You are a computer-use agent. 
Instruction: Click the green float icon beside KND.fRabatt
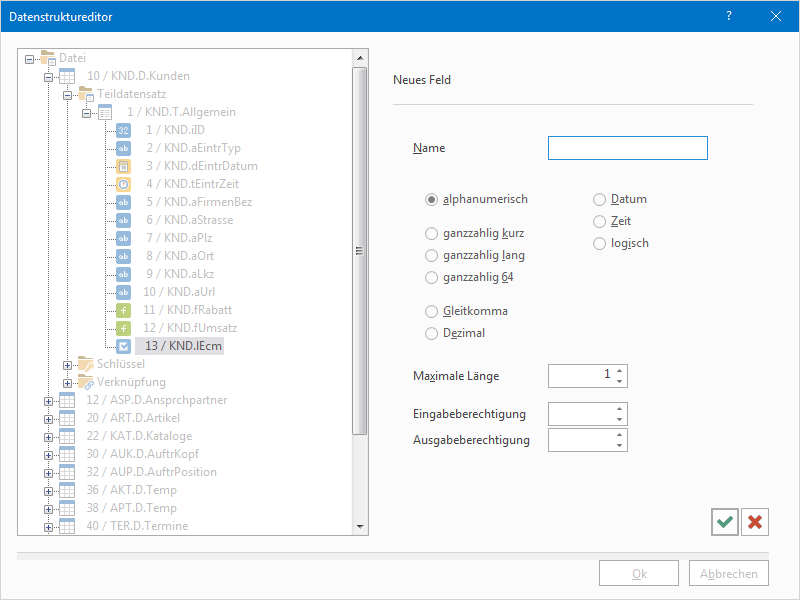[123, 310]
